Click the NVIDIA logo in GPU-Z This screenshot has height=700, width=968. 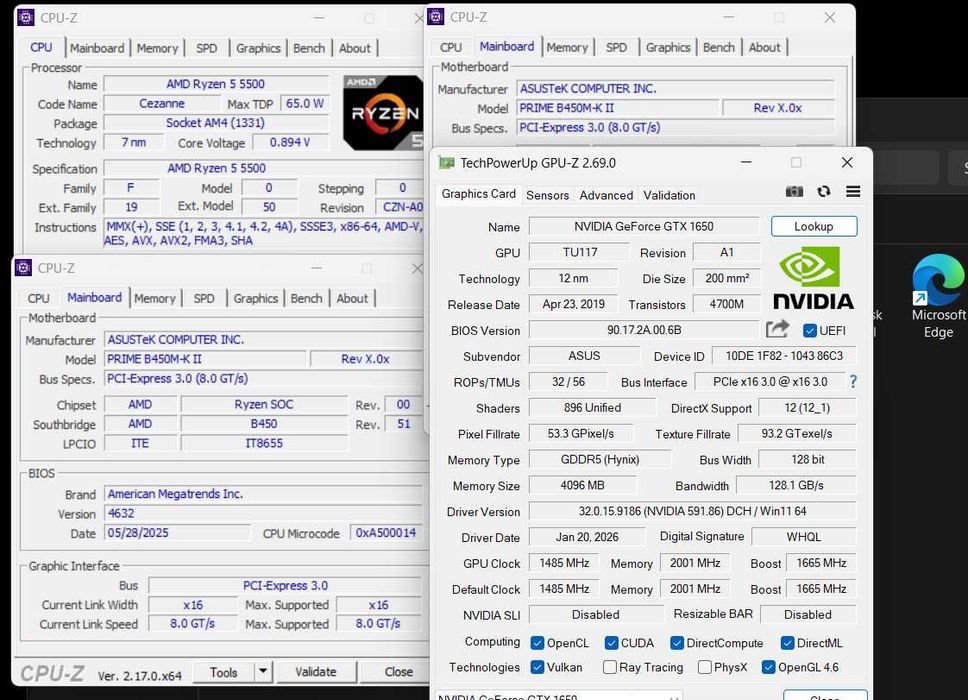coord(813,278)
